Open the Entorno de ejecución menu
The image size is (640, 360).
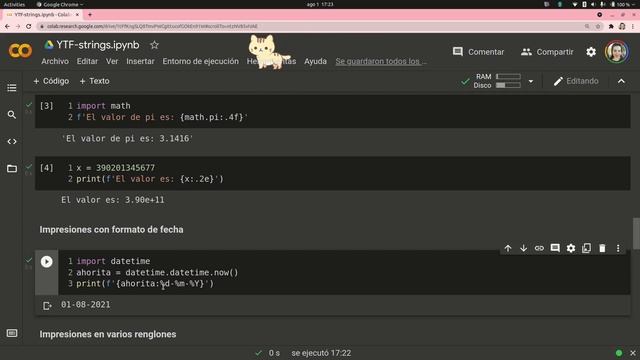pos(200,61)
